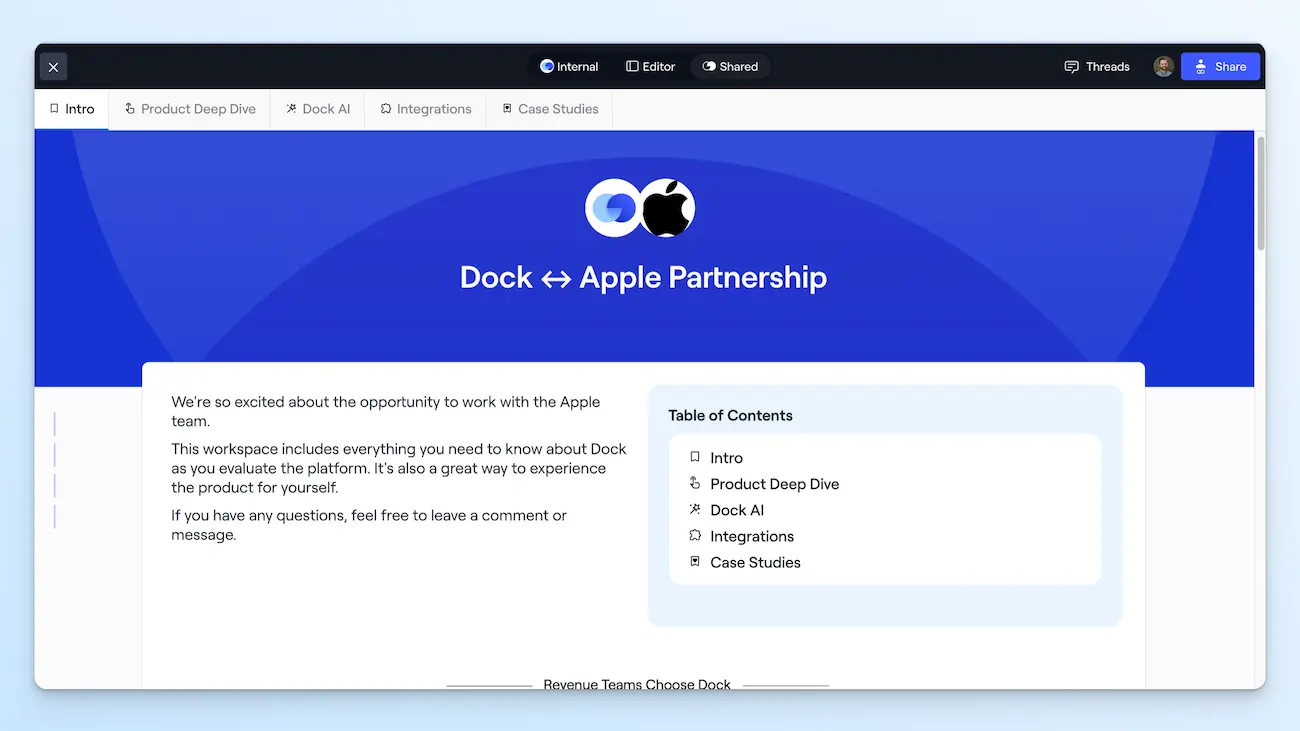The width and height of the screenshot is (1300, 731).
Task: Open the Integrations tab
Action: coord(426,109)
